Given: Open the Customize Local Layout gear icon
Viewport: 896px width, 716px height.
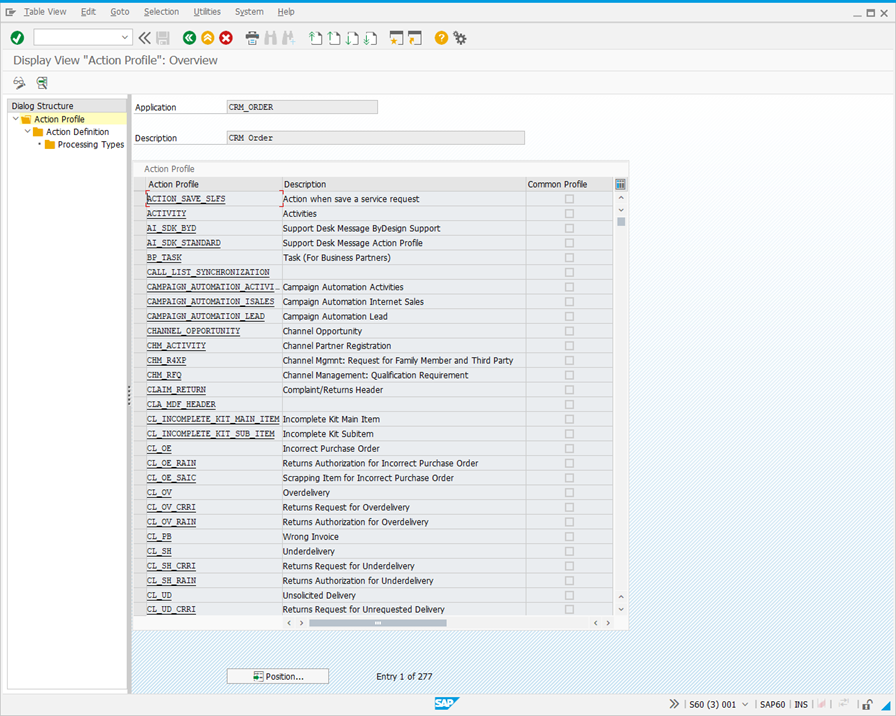Looking at the screenshot, I should pyautogui.click(x=459, y=37).
